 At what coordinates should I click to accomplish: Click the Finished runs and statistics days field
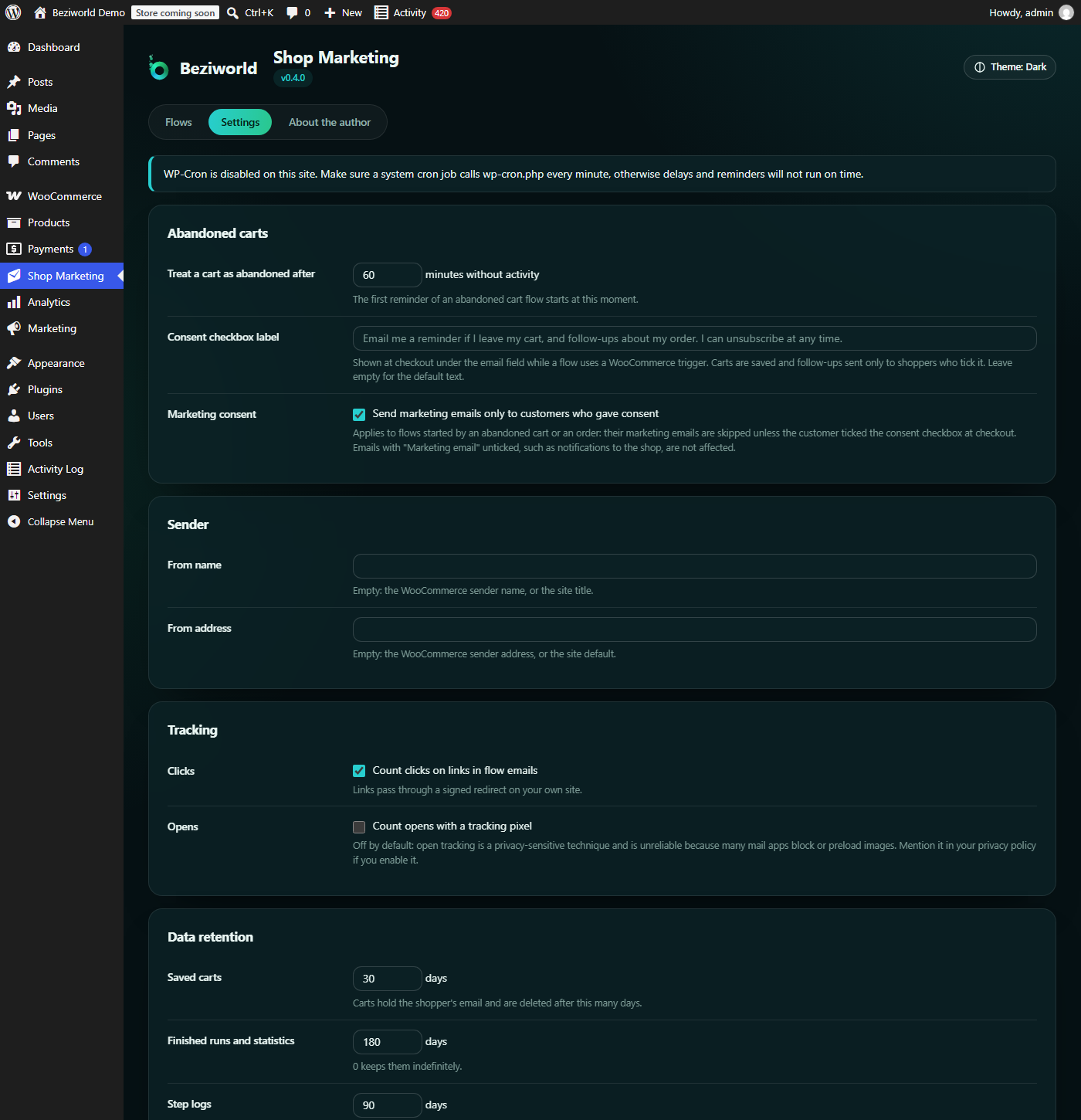click(x=388, y=1042)
